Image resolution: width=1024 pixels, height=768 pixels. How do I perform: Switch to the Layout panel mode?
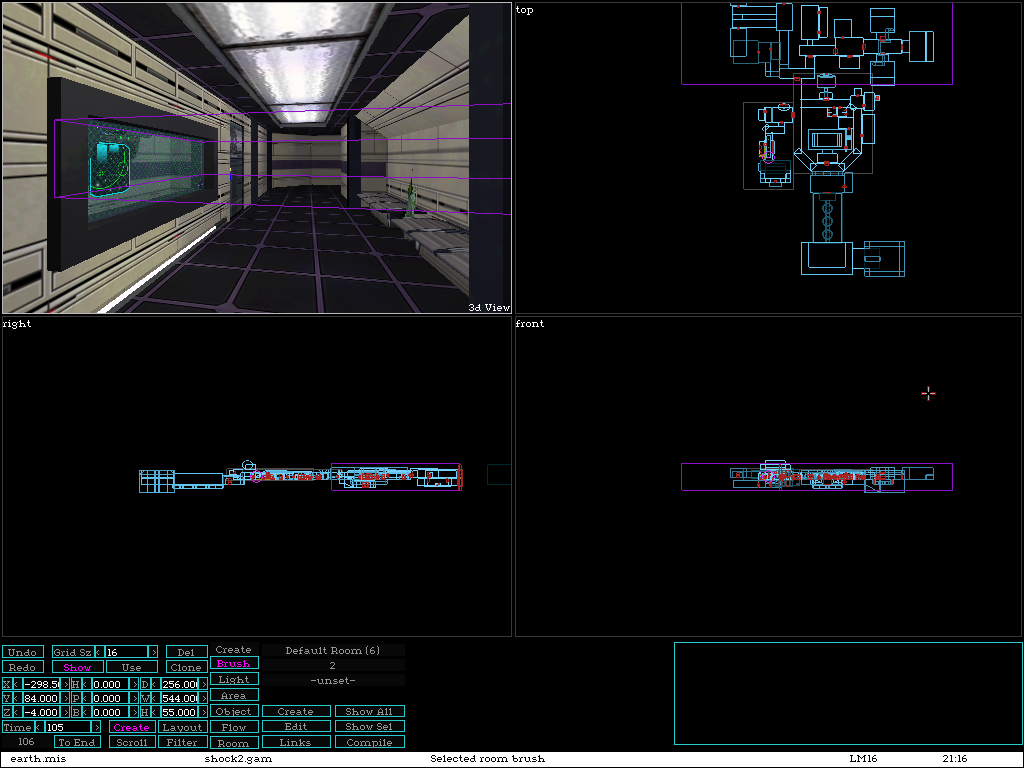point(182,727)
